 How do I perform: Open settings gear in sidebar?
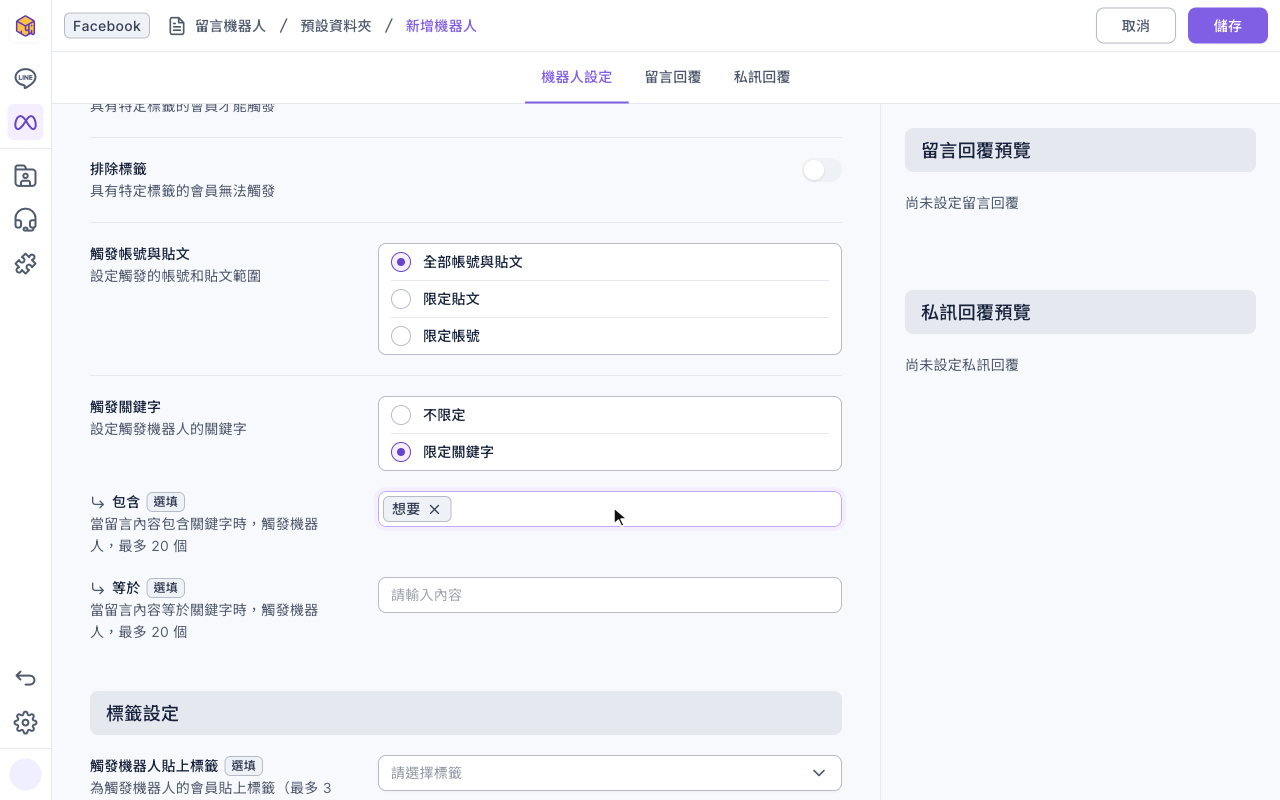click(x=25, y=722)
